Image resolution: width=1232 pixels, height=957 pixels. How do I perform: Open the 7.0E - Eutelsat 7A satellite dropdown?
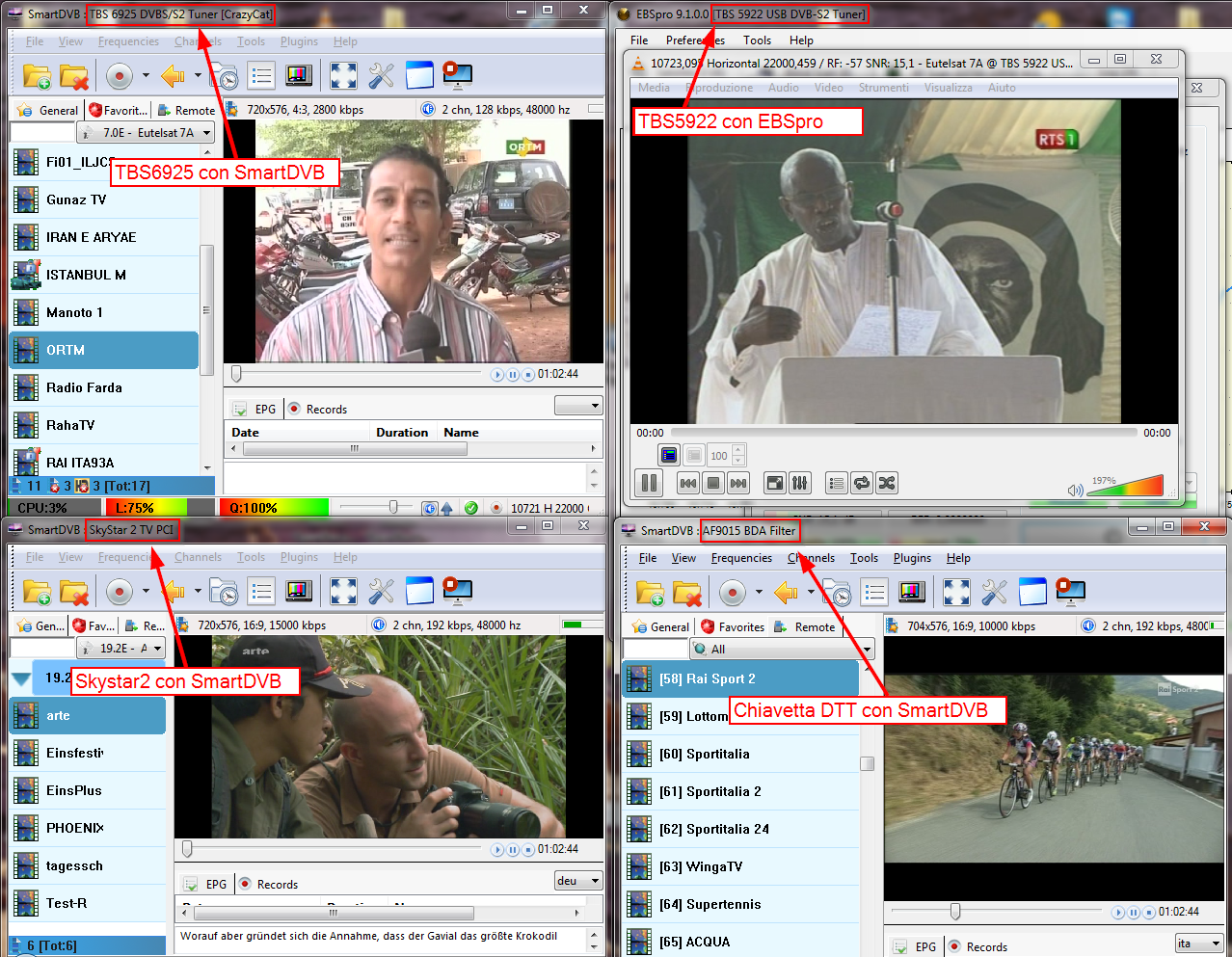[x=147, y=132]
